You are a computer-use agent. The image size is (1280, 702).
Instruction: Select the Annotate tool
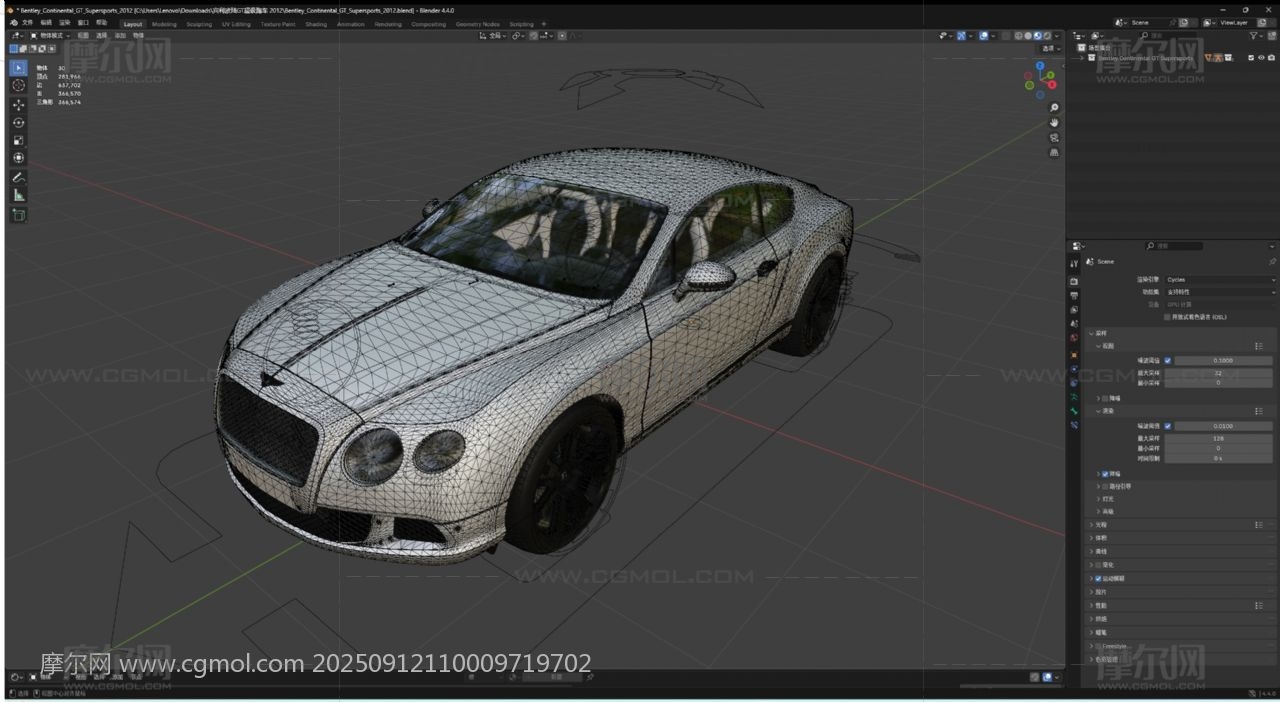pyautogui.click(x=18, y=178)
